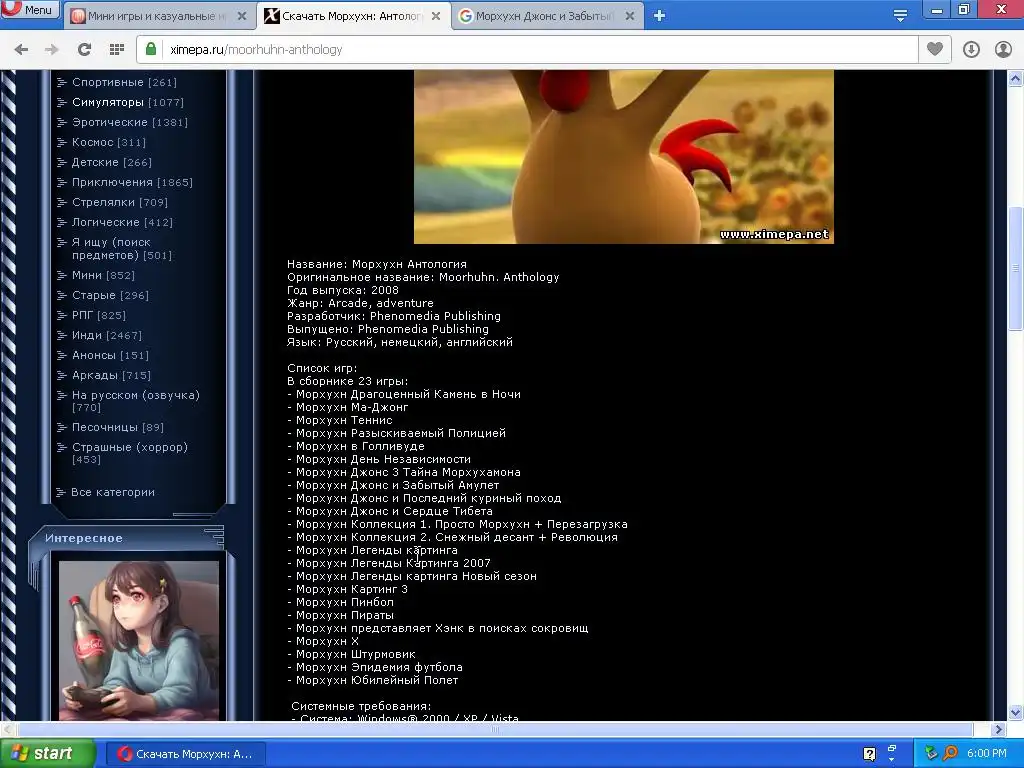1024x768 pixels.
Task: Open the Песочницы [89] category
Action: point(118,427)
